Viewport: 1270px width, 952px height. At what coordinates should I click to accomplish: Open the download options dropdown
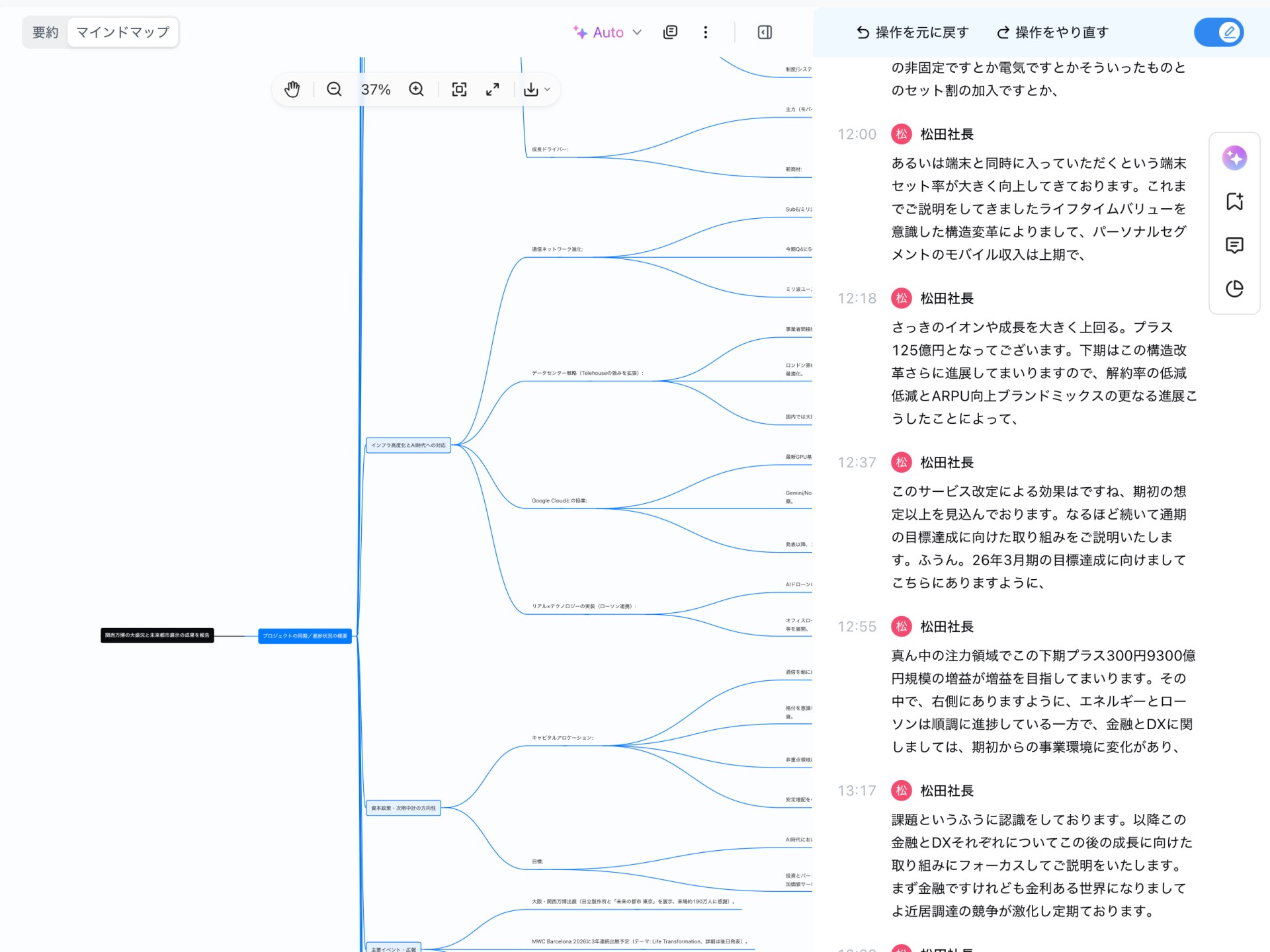tap(537, 89)
